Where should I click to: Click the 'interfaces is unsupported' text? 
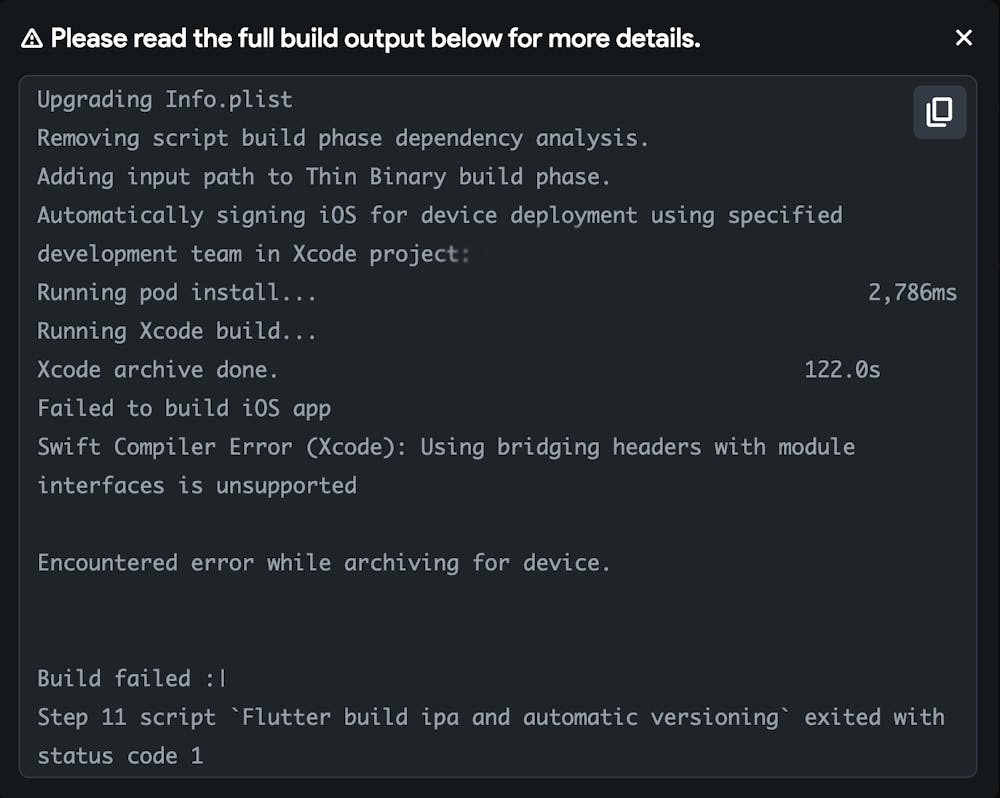[x=197, y=485]
